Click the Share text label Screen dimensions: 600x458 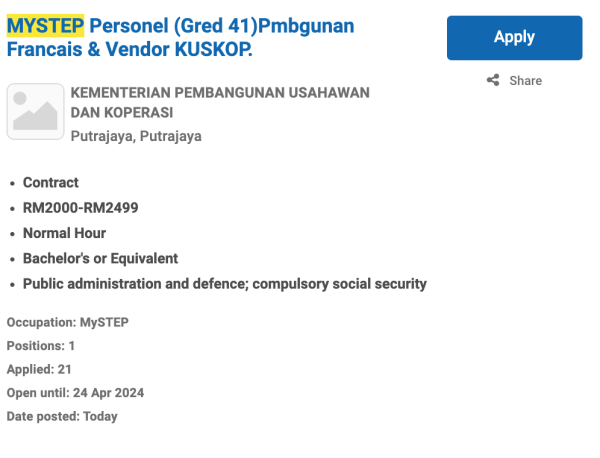[x=525, y=80]
